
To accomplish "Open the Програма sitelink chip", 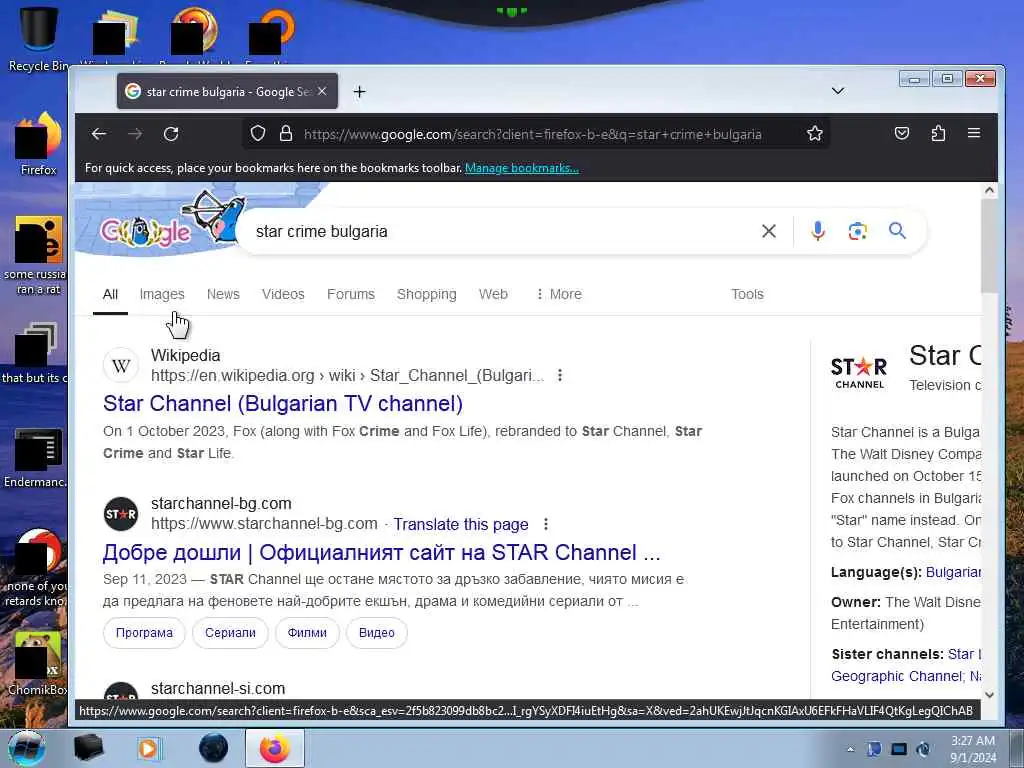I will coord(144,633).
